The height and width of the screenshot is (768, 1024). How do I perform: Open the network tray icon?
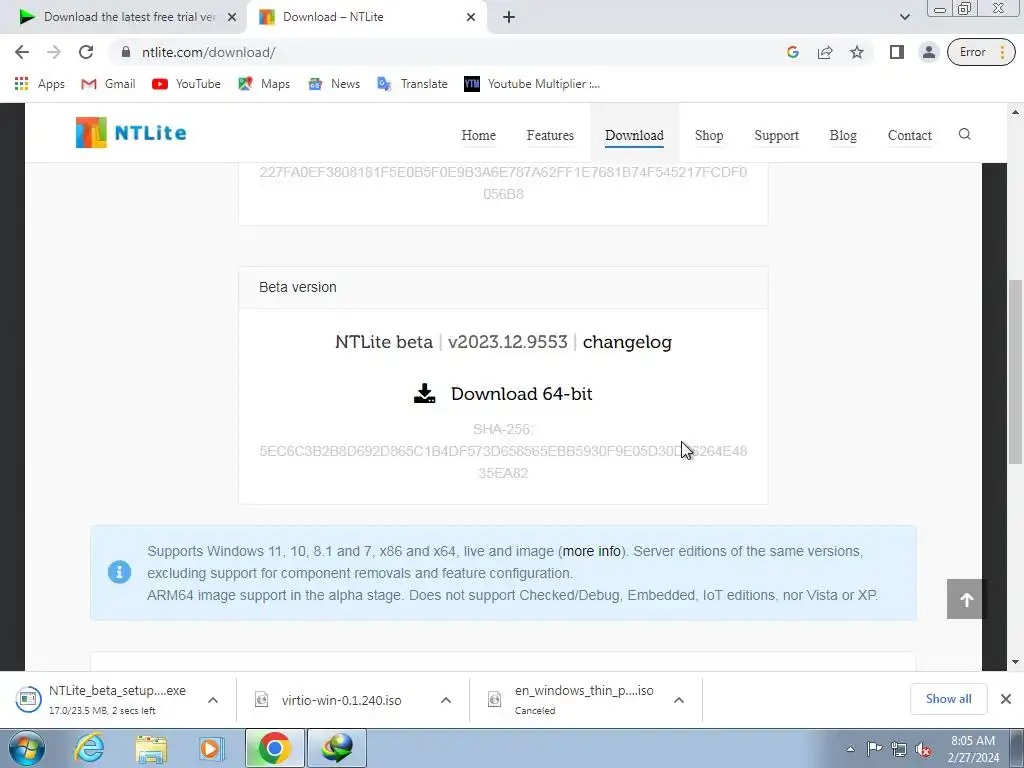pyautogui.click(x=899, y=749)
